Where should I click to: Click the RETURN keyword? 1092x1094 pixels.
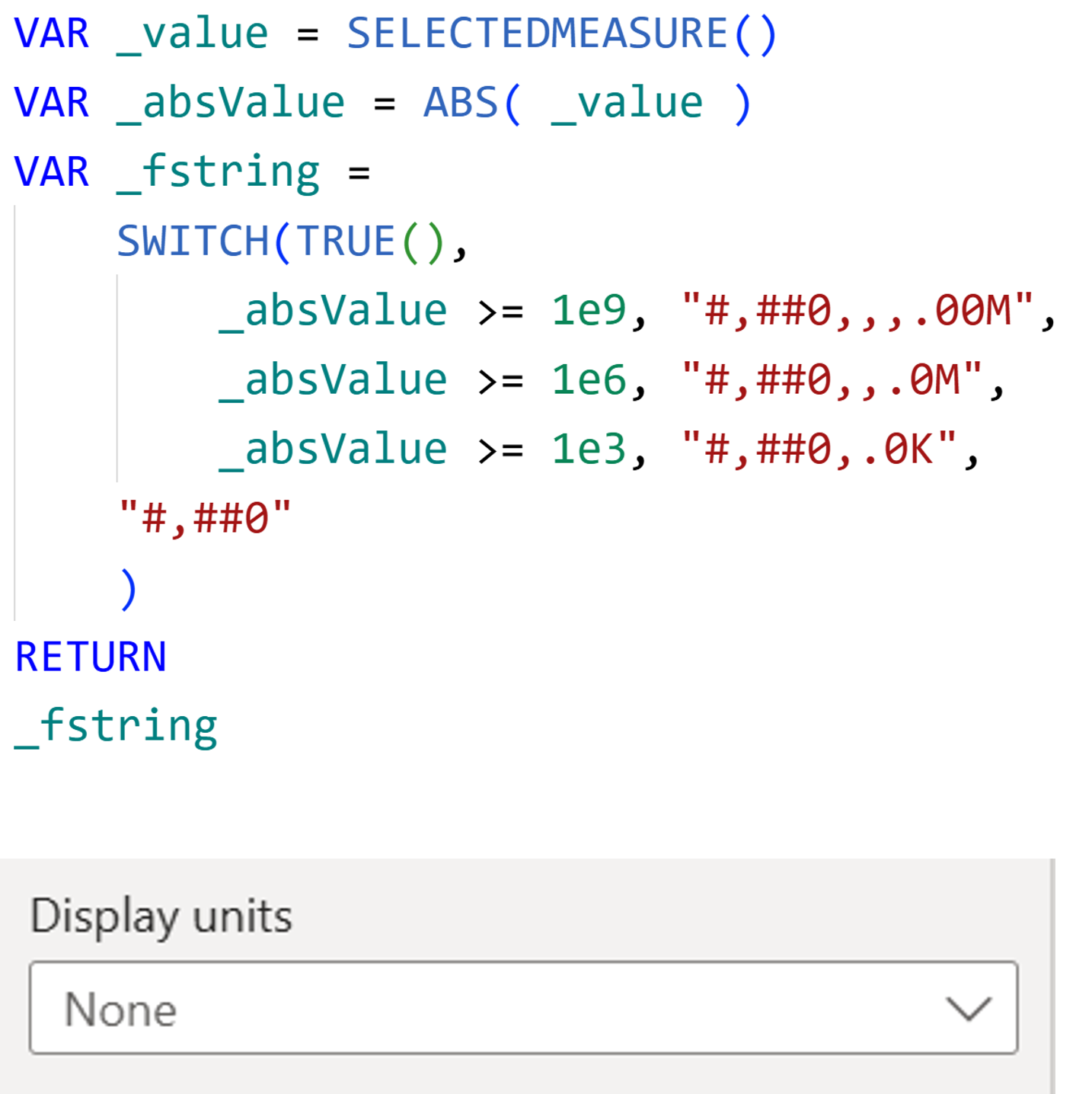pyautogui.click(x=91, y=657)
